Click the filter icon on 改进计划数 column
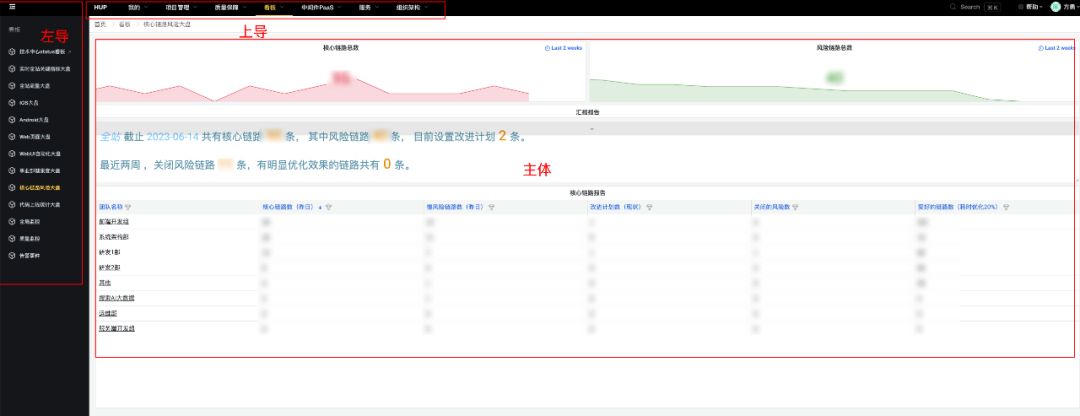 pos(649,207)
